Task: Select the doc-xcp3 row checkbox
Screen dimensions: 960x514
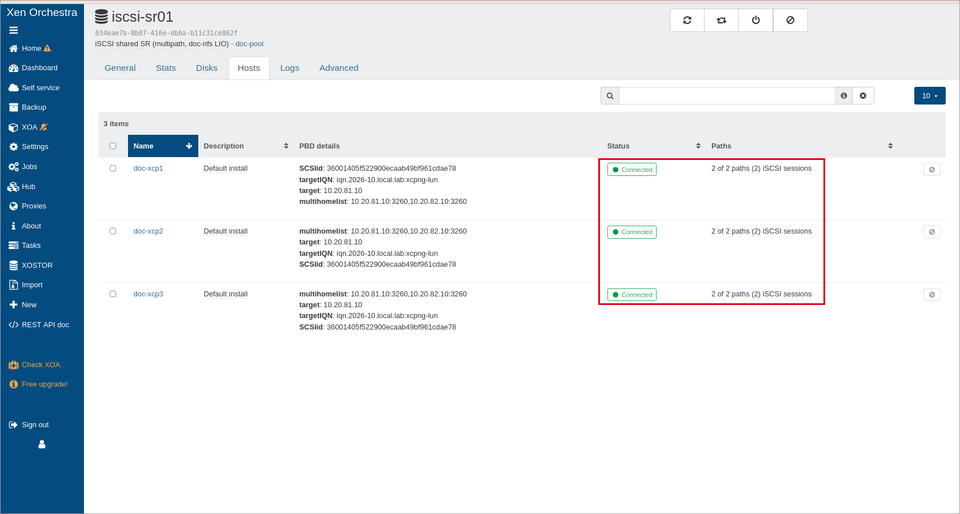Action: pos(113,294)
